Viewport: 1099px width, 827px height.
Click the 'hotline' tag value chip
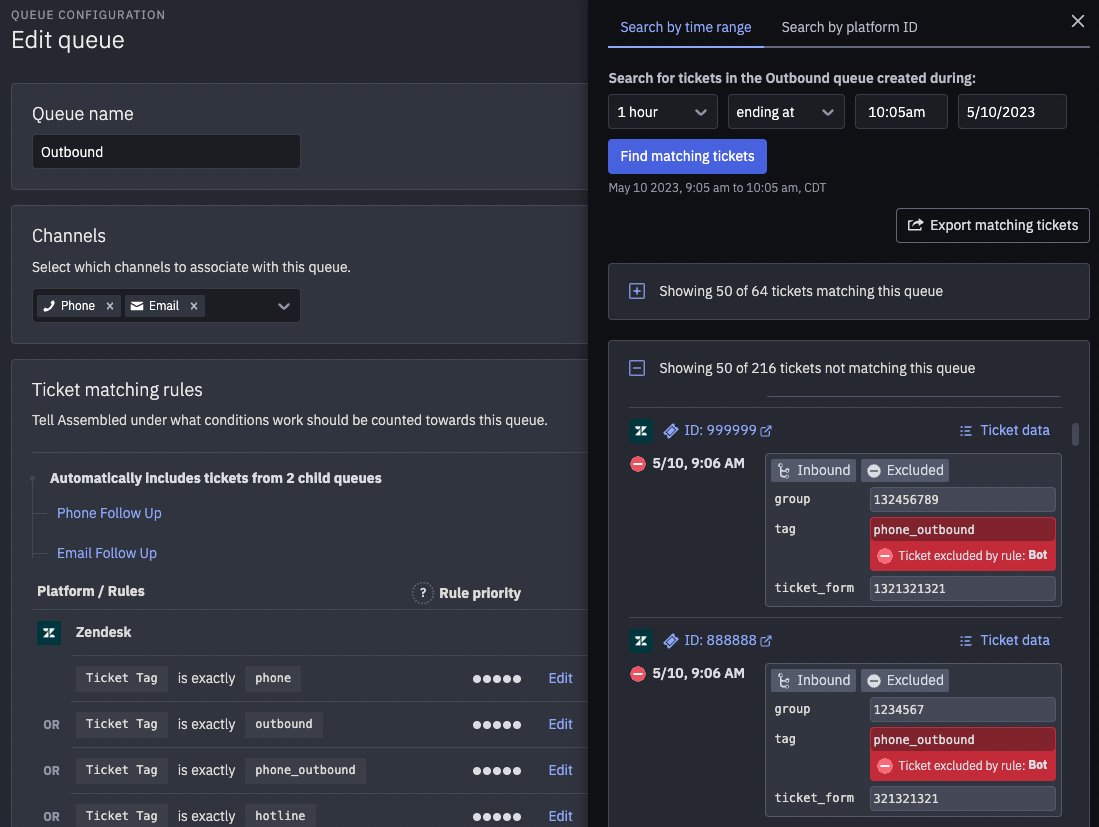pos(280,816)
